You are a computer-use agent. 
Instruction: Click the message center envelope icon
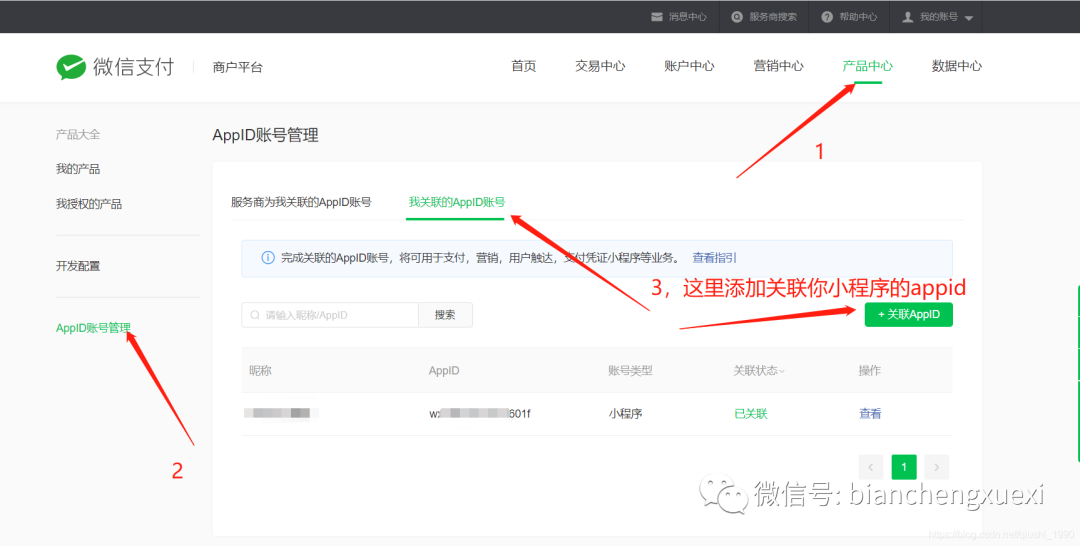tap(656, 17)
